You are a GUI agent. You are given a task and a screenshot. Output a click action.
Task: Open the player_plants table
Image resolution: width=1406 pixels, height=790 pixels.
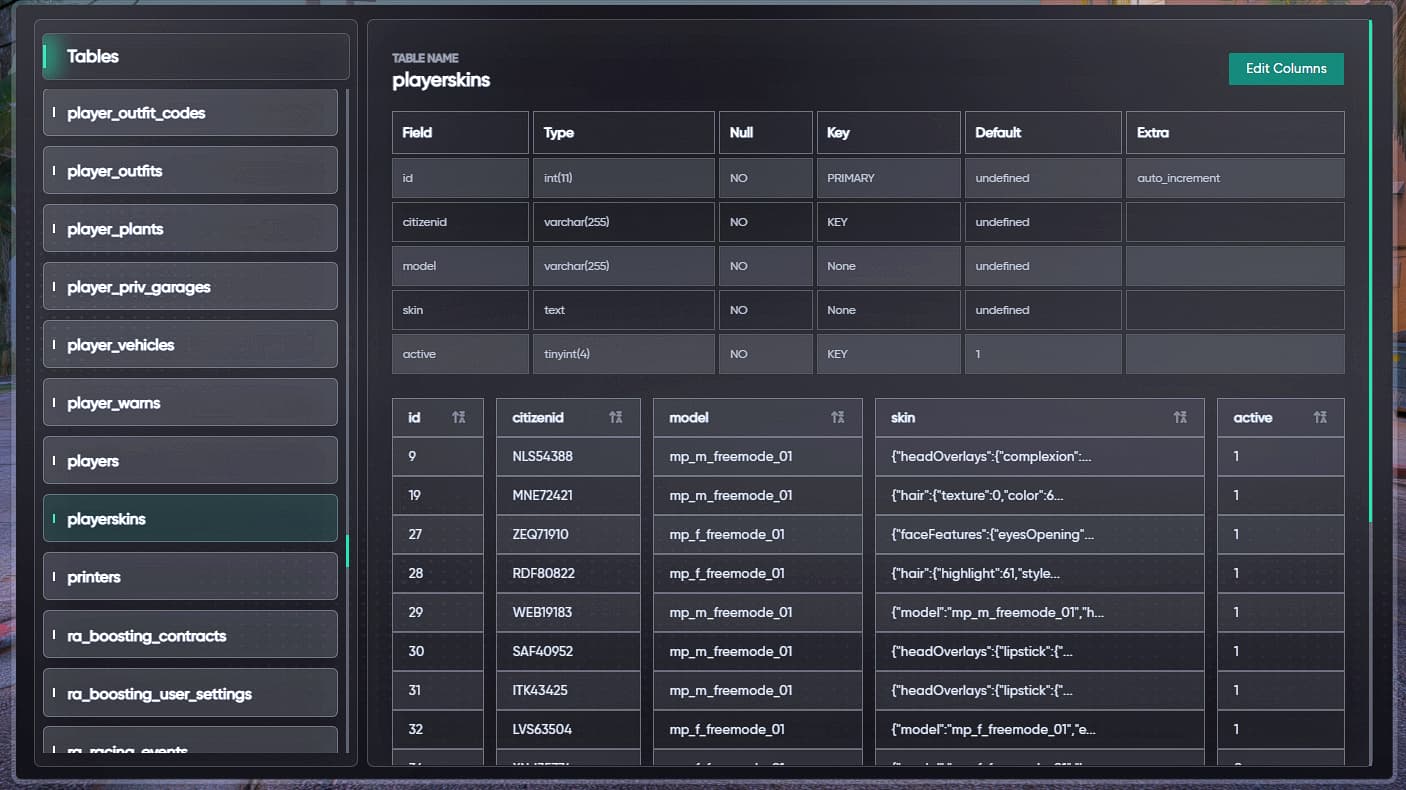click(190, 228)
